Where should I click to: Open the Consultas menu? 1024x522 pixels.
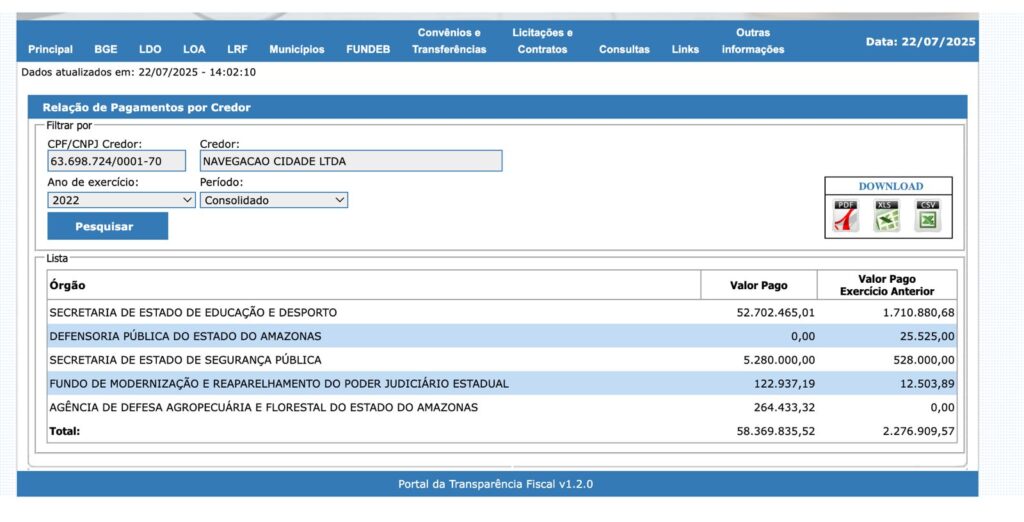624,49
